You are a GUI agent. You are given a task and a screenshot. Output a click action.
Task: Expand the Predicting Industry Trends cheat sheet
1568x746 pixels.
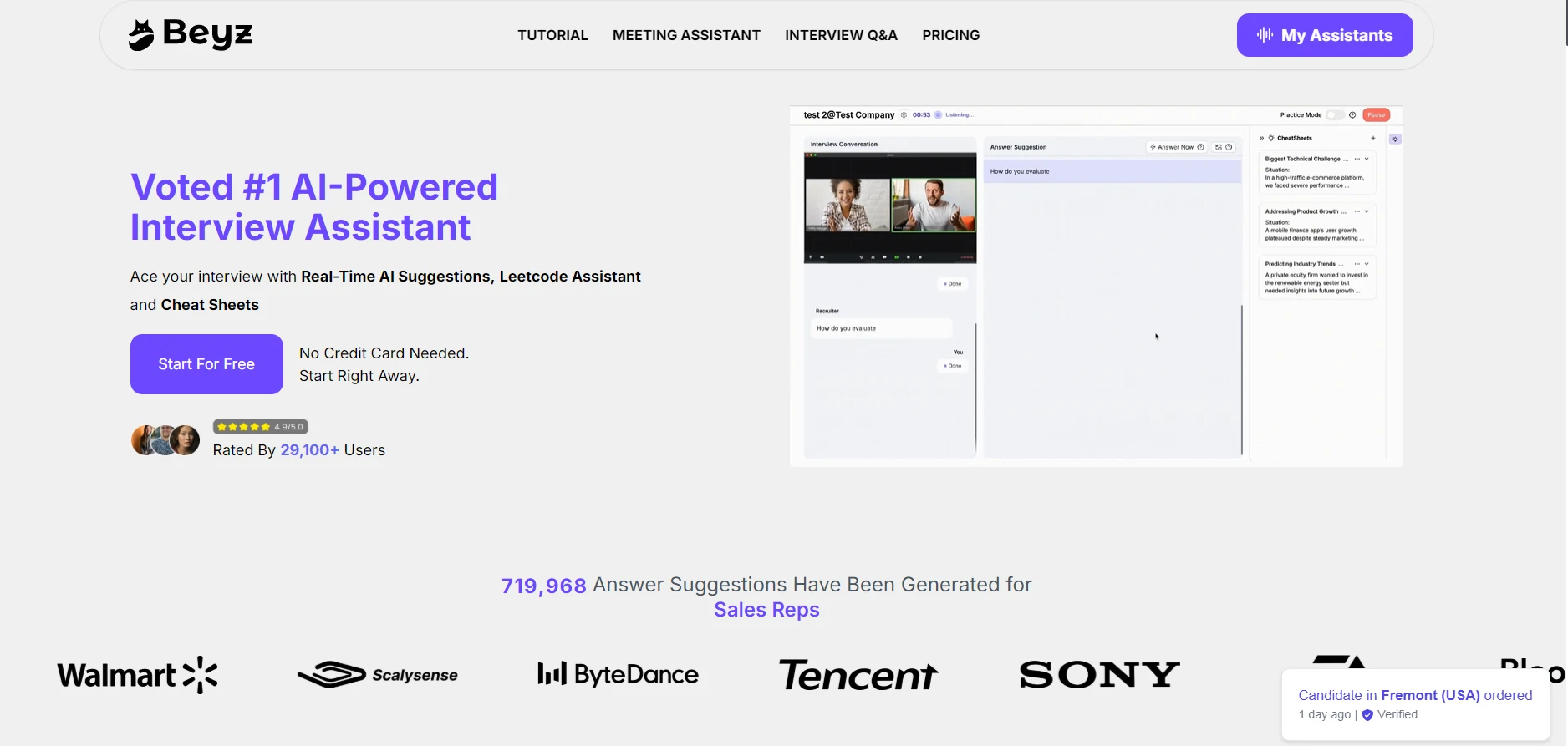click(x=1367, y=264)
